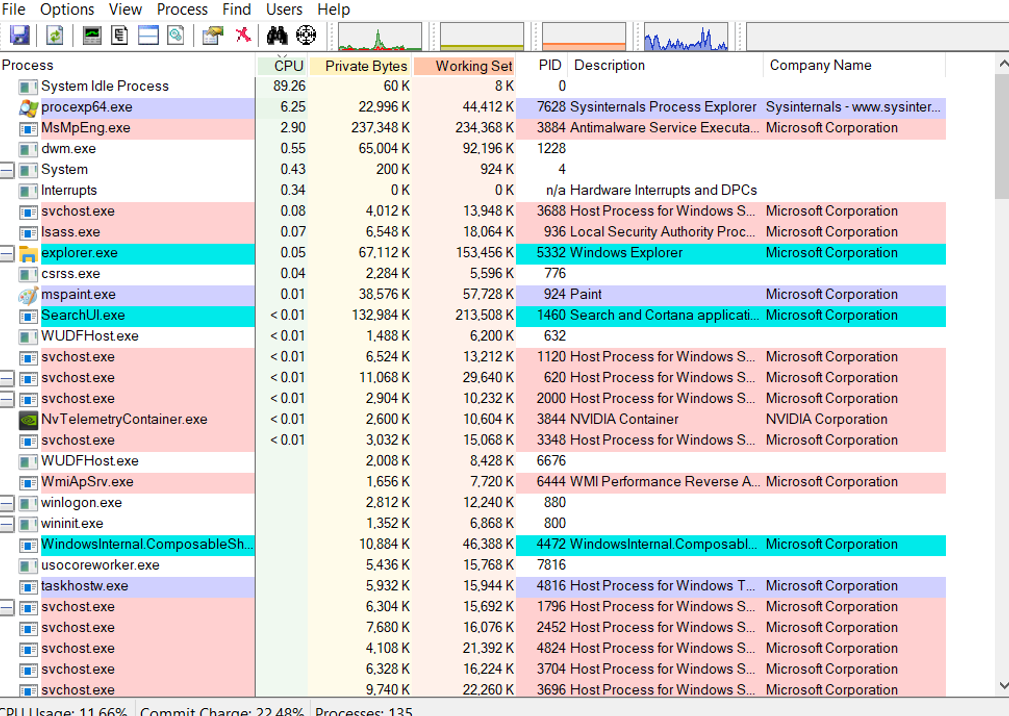Click the 89.26 CPU value
Screen dimensions: 1009x716
[289, 86]
